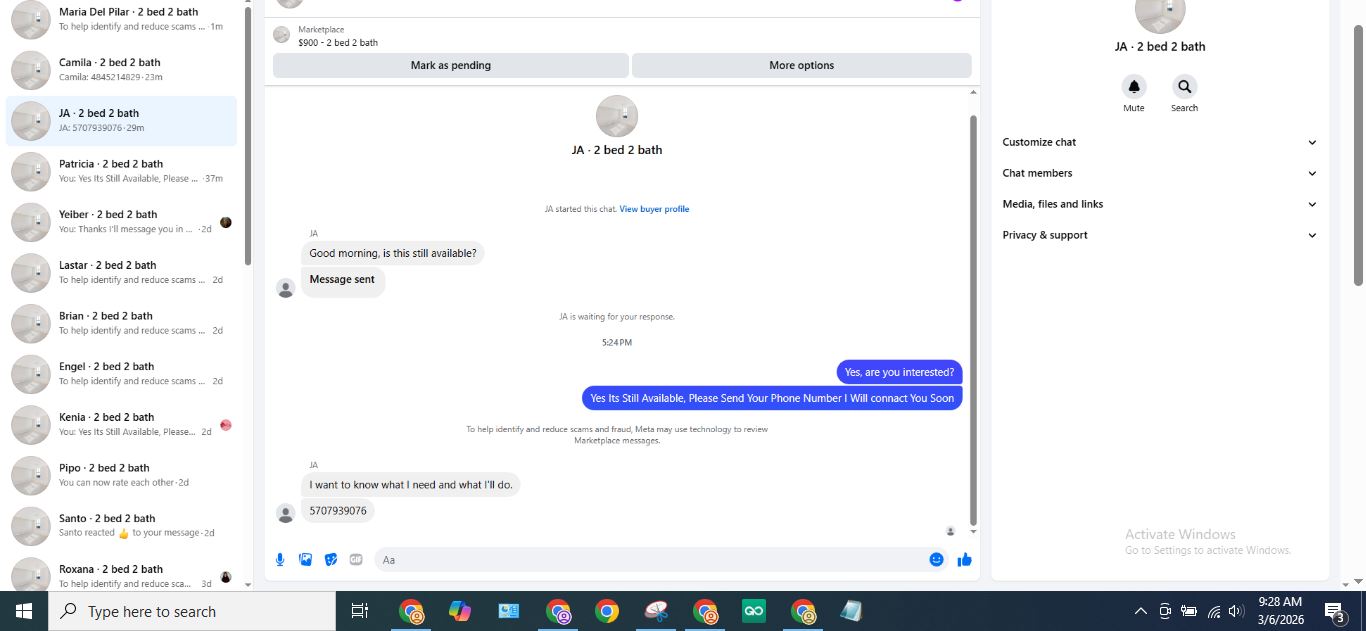The image size is (1366, 631).
Task: Click the Mark as pending button
Action: point(451,65)
